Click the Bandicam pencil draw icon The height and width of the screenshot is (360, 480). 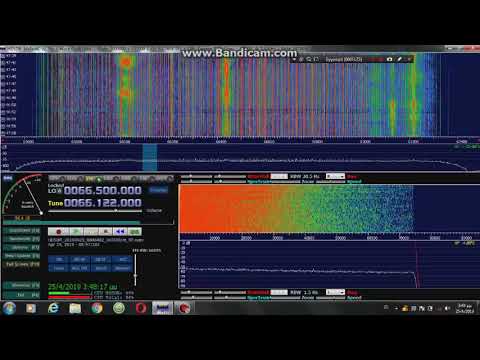399,59
